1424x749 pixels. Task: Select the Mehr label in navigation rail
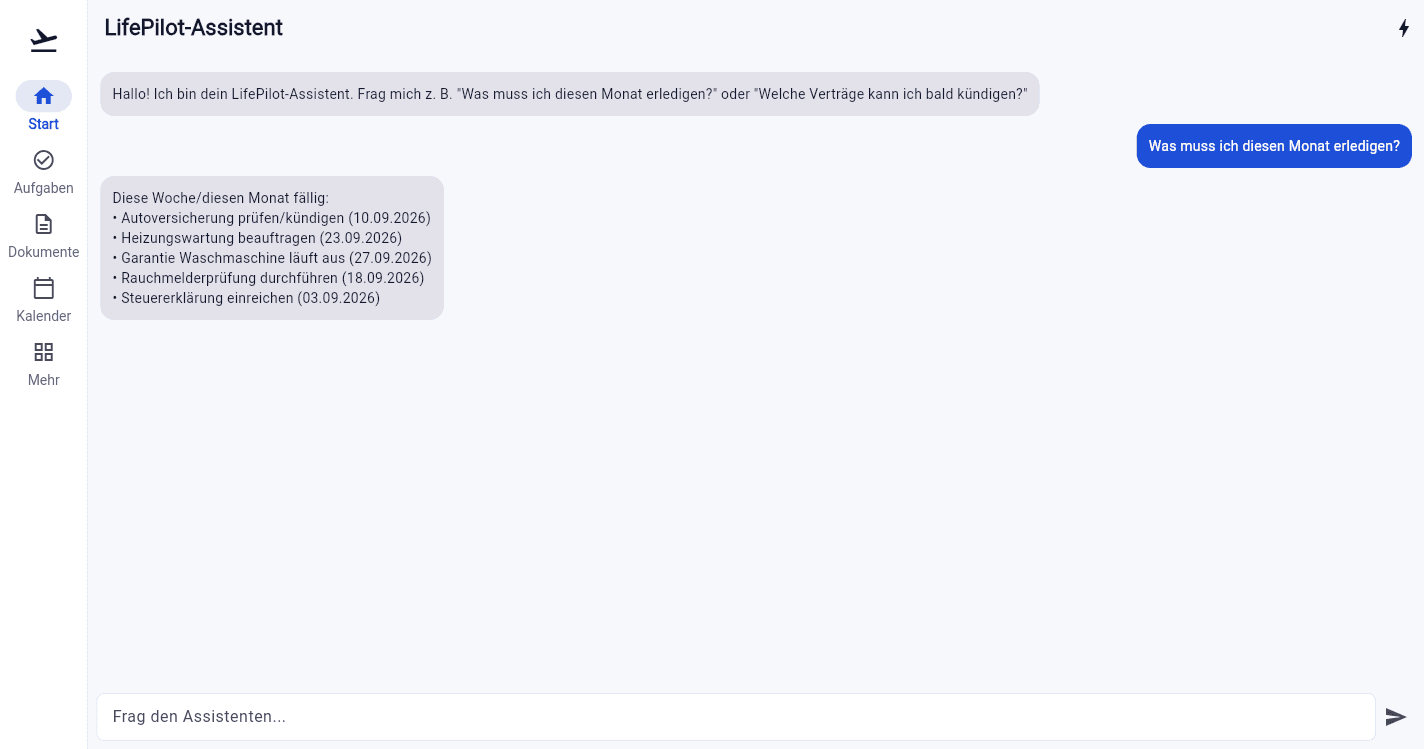click(x=44, y=380)
